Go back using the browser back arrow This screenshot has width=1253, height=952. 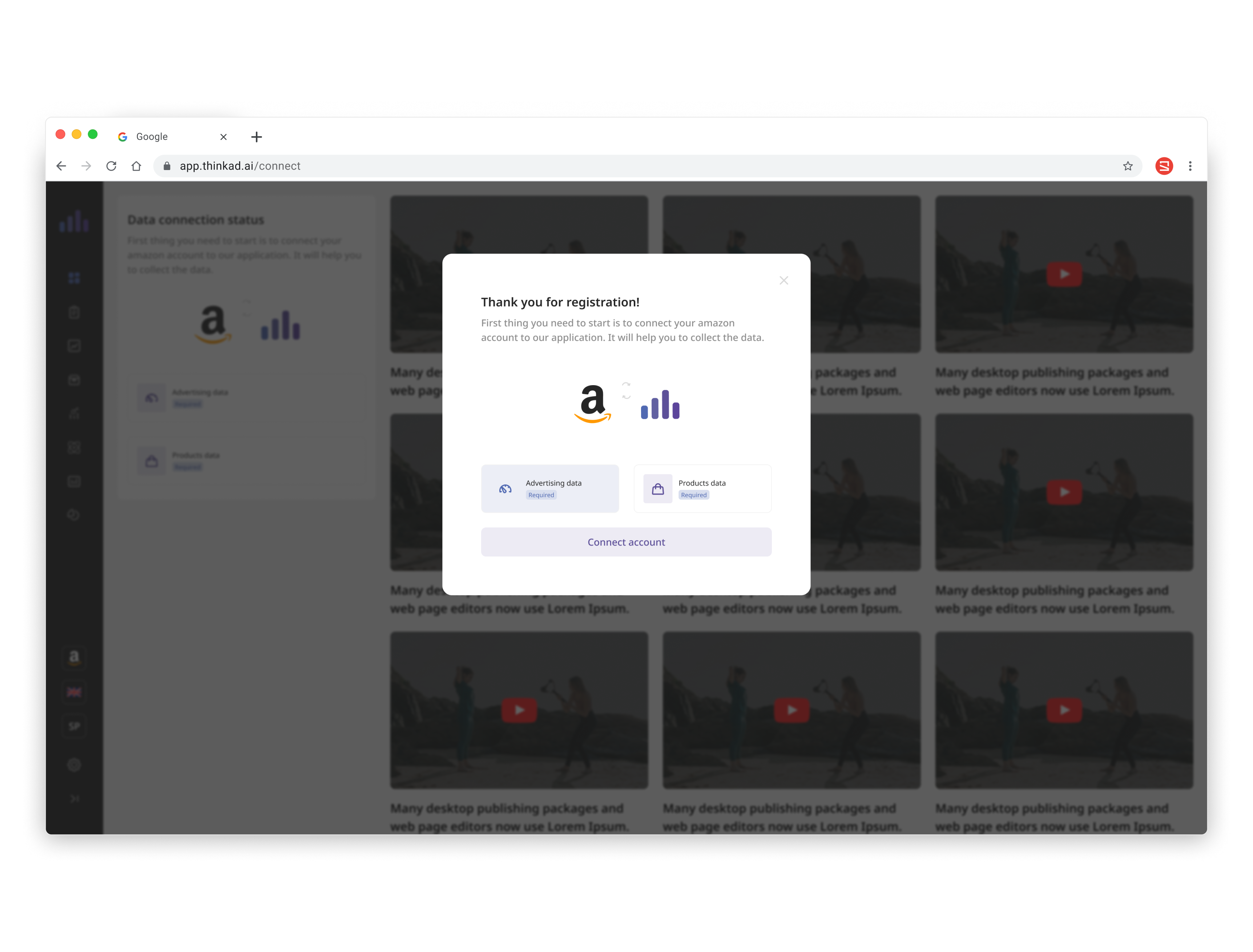click(x=61, y=166)
